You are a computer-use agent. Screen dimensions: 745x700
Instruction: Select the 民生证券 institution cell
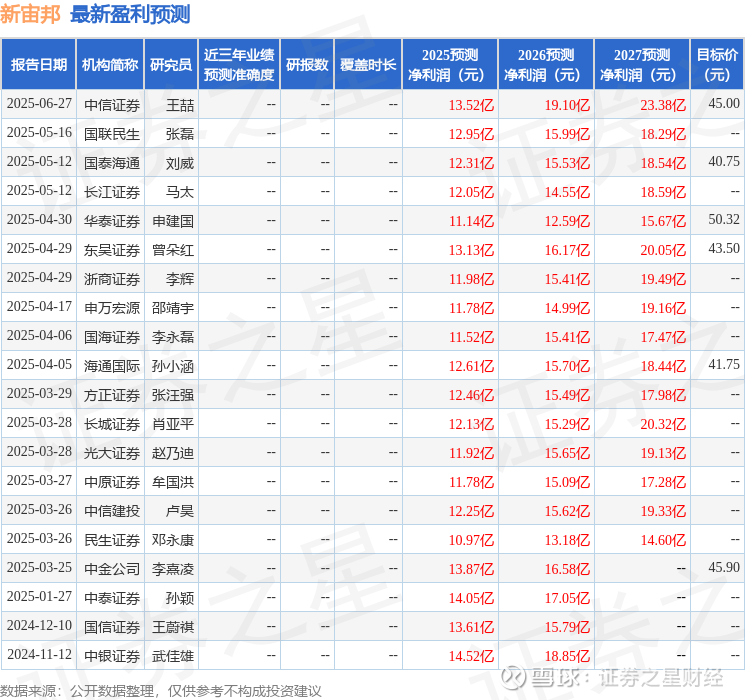(112, 540)
